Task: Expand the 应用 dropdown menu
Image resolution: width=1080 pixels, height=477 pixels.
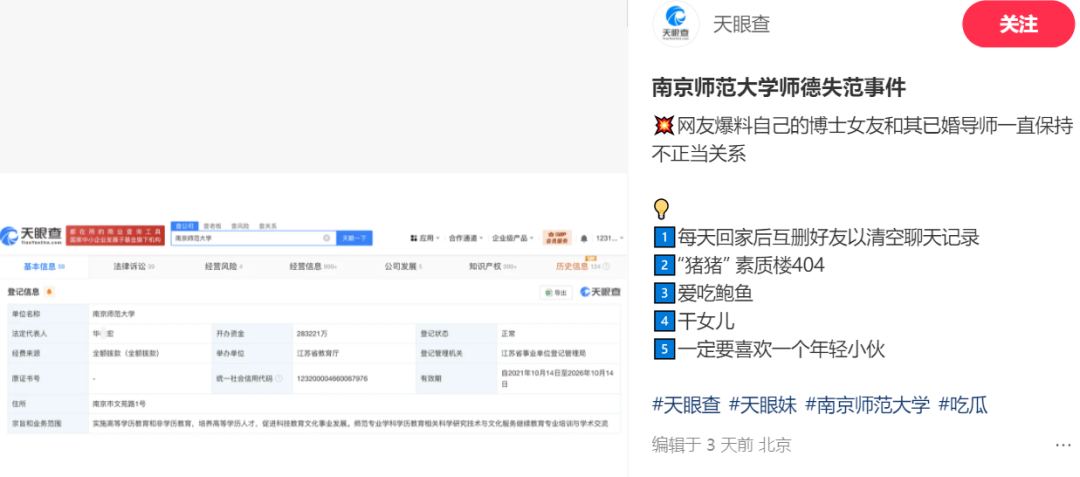Action: [x=425, y=238]
